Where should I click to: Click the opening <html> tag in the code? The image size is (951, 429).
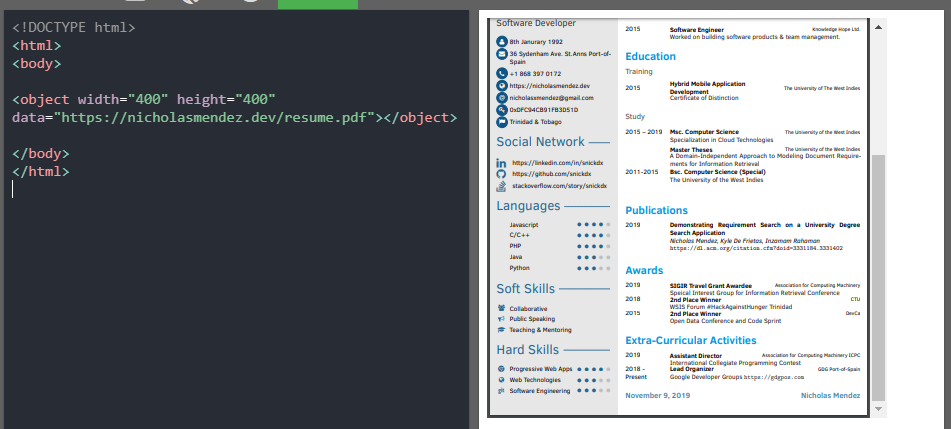pos(36,46)
